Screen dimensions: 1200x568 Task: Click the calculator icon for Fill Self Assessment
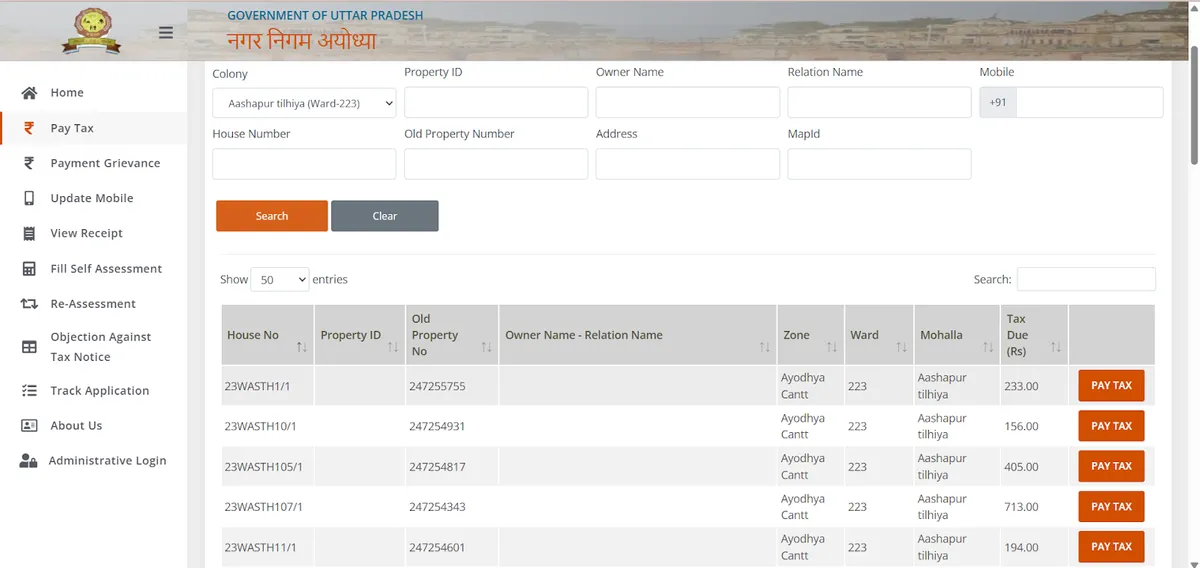30,269
